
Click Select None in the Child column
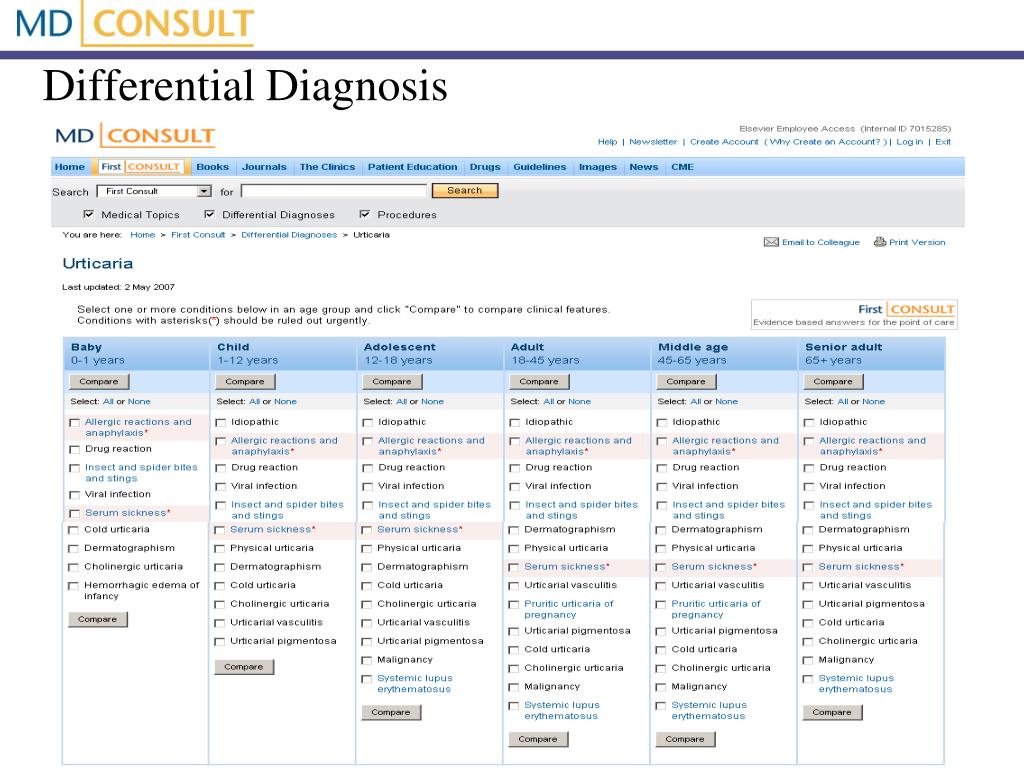pyautogui.click(x=285, y=402)
